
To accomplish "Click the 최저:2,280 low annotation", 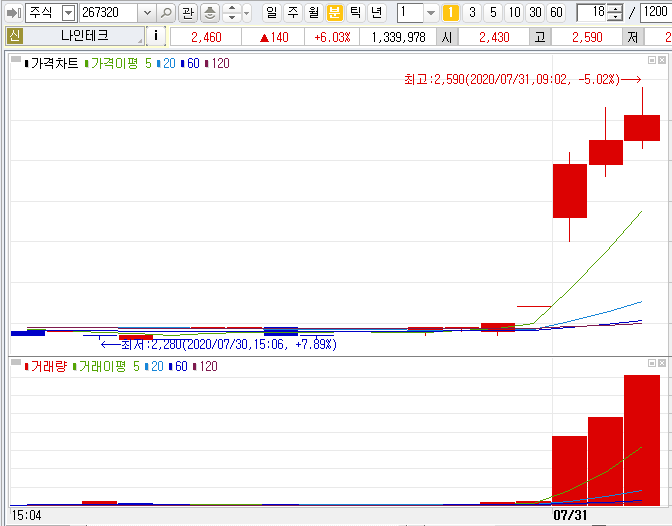I will coord(219,344).
